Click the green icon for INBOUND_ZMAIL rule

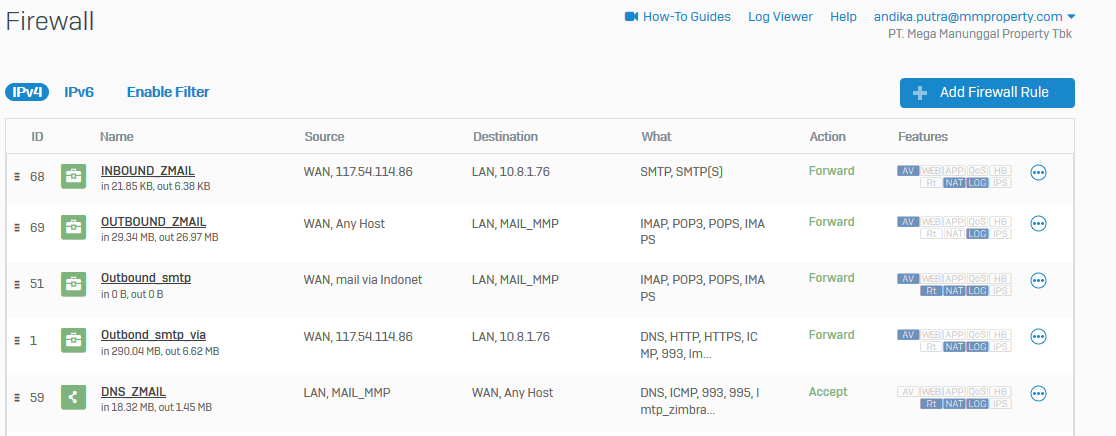tap(73, 176)
